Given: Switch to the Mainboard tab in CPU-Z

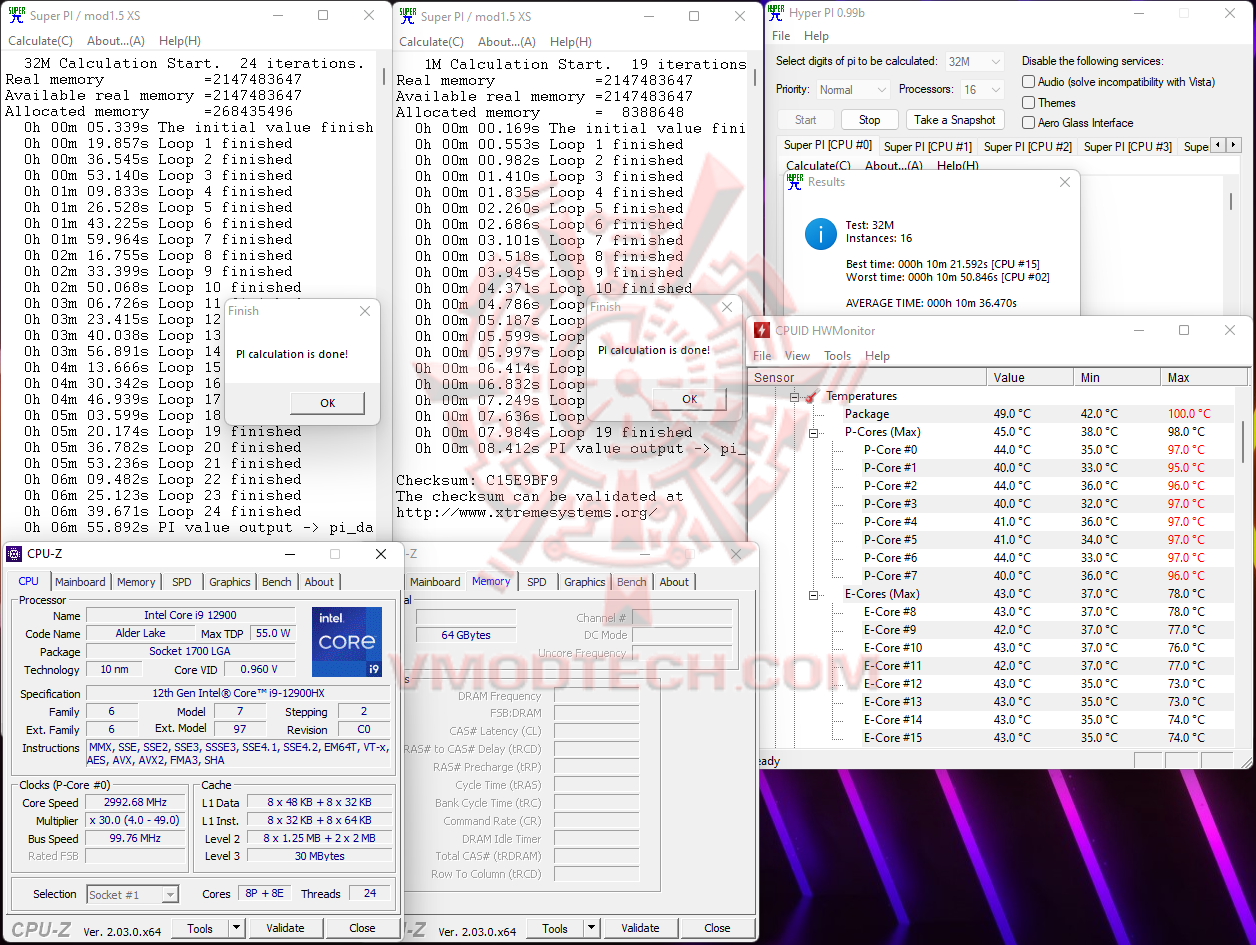Looking at the screenshot, I should 80,582.
